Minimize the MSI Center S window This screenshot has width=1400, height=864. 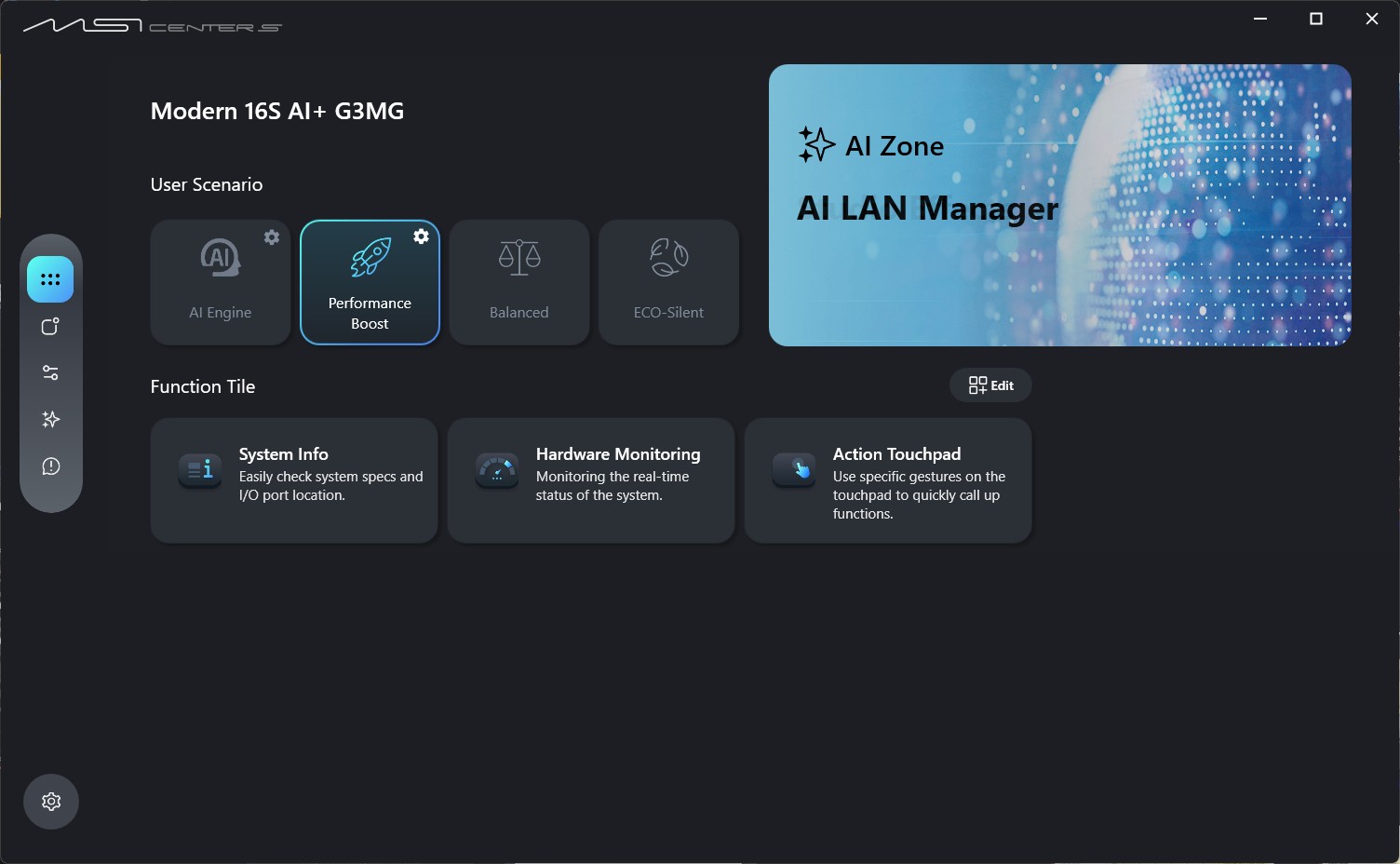click(1260, 19)
